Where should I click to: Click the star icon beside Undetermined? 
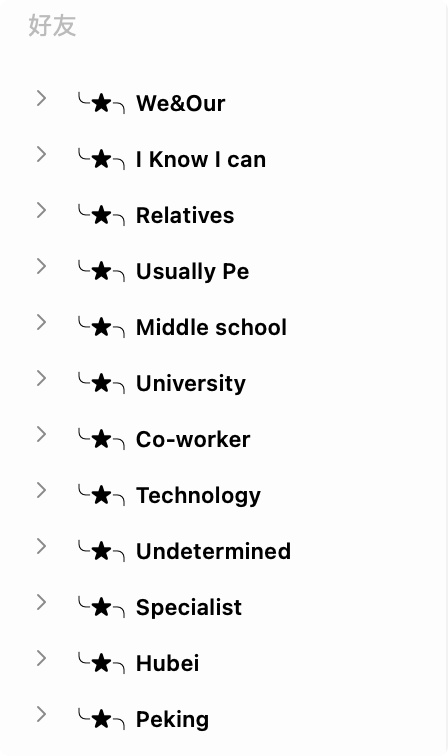click(101, 551)
